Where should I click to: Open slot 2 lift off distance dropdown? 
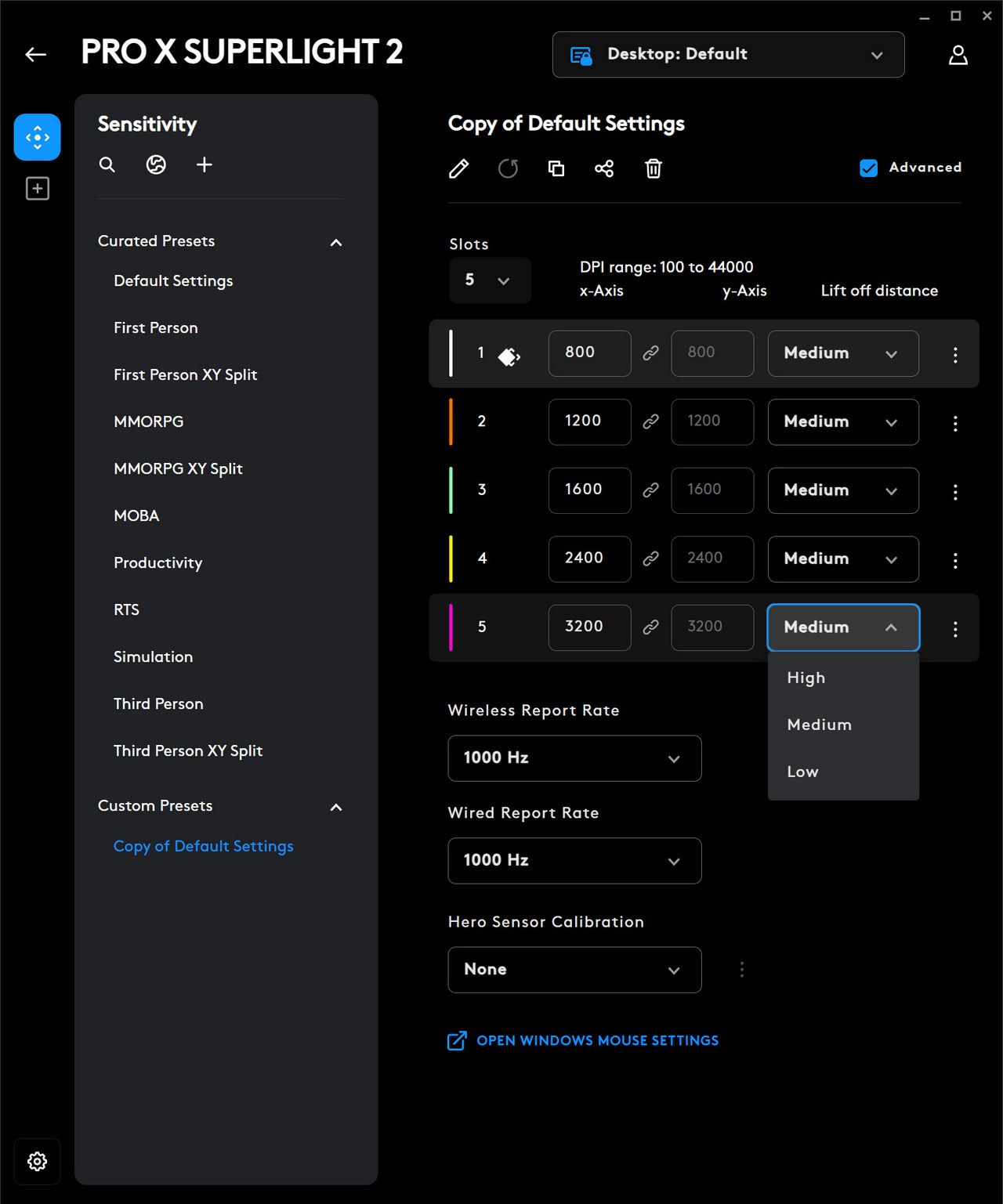click(843, 422)
